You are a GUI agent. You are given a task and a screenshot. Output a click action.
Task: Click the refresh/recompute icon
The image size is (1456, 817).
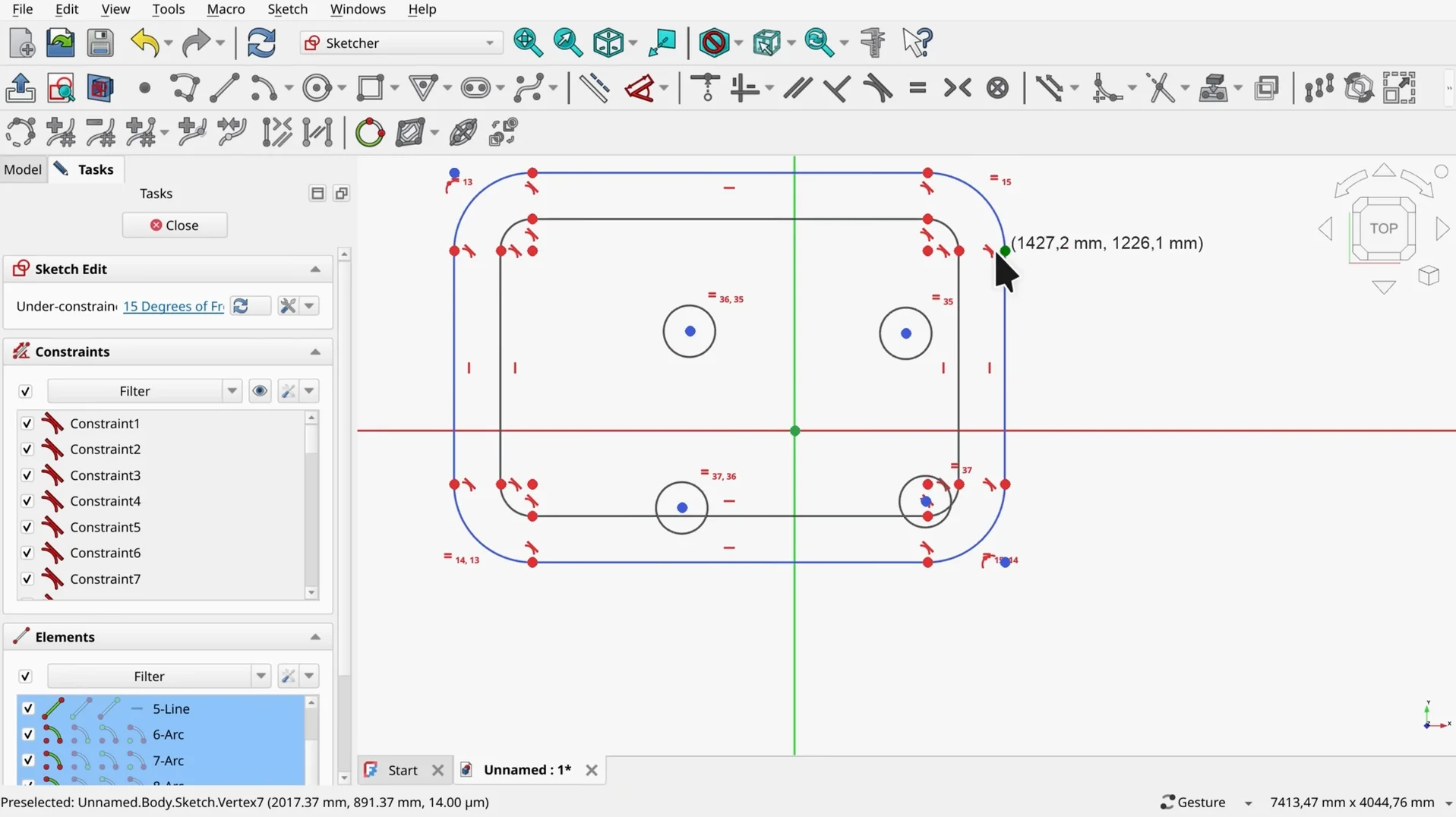(261, 43)
